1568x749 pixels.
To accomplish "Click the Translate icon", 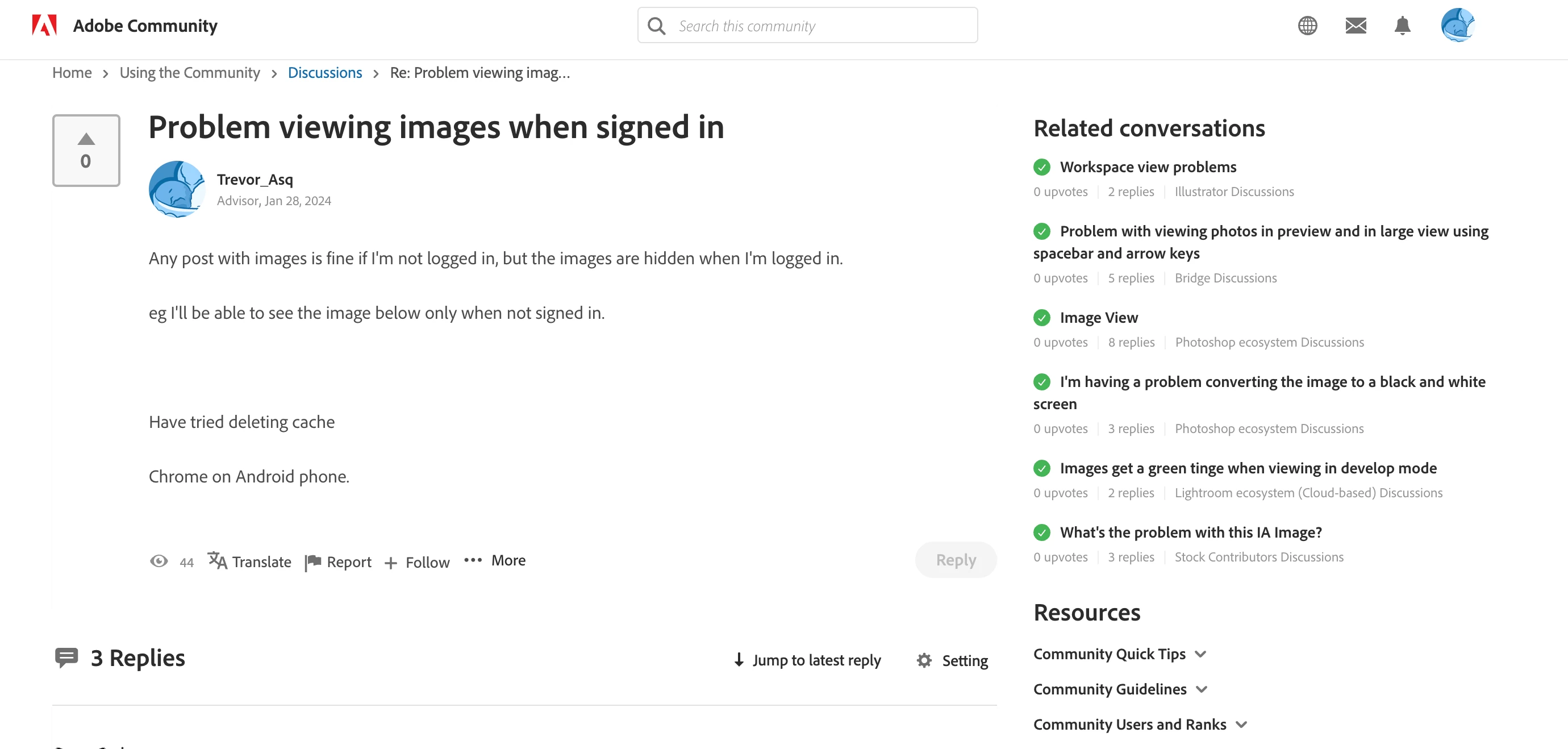I will pos(217,560).
